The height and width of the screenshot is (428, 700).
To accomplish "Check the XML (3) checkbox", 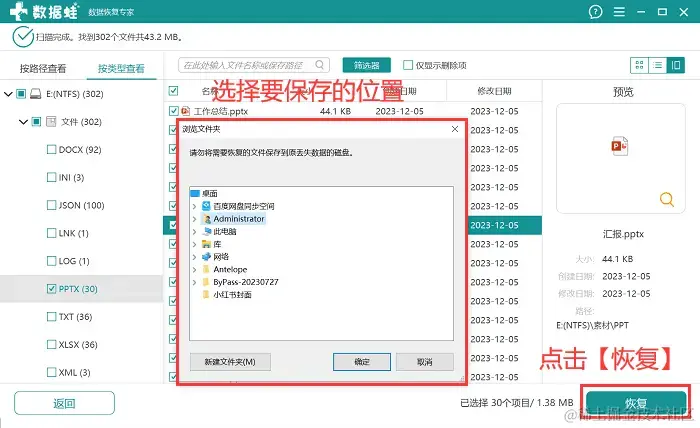I will point(51,372).
